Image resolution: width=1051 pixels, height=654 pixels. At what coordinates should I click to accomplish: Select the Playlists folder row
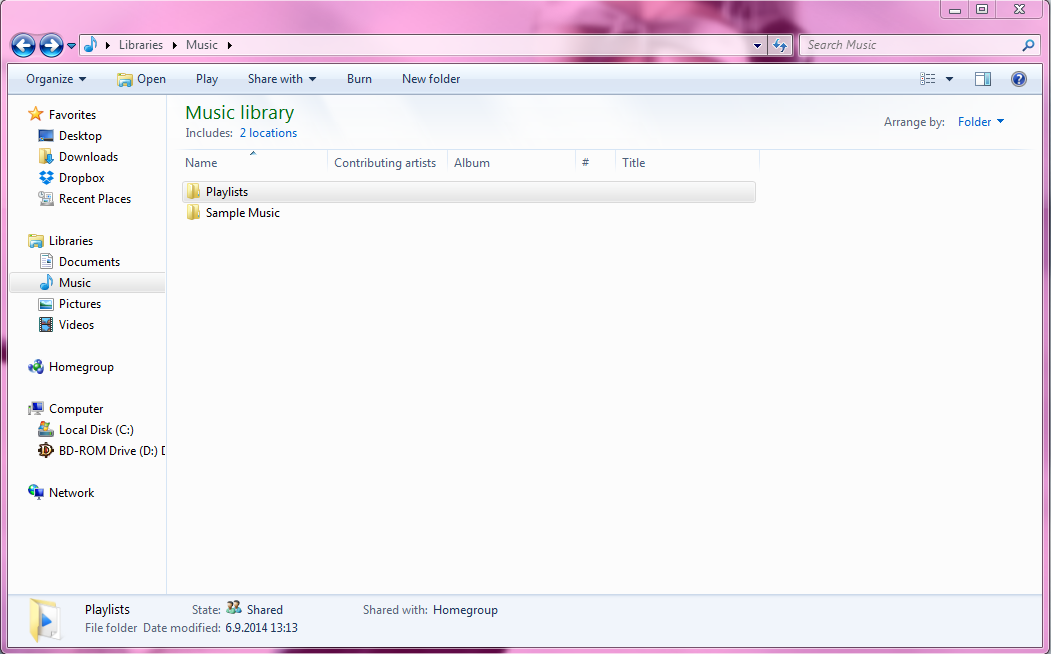(x=469, y=192)
